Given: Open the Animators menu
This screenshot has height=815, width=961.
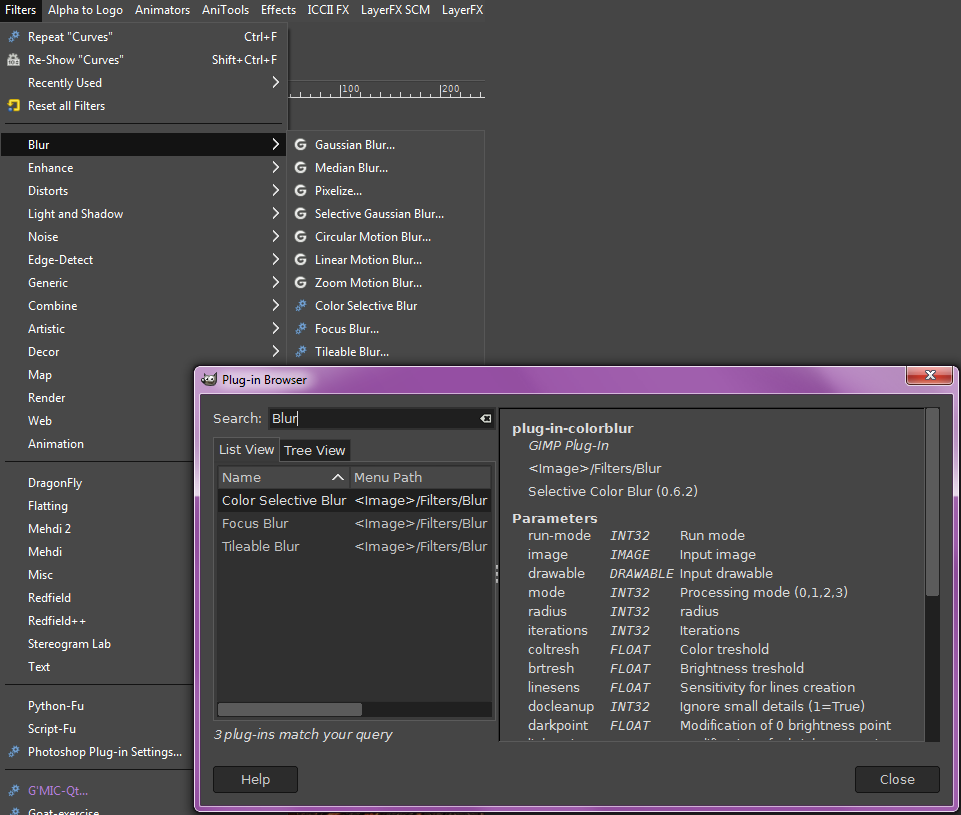Looking at the screenshot, I should (x=162, y=10).
